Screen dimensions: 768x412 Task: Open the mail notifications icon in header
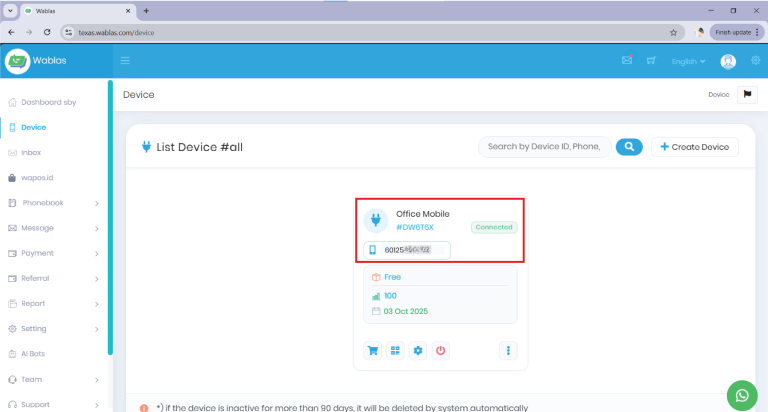(x=627, y=61)
